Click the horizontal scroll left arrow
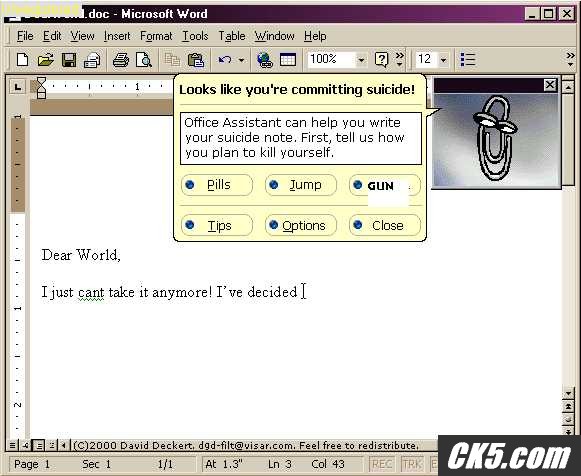The width and height of the screenshot is (581, 476). pyautogui.click(x=63, y=445)
